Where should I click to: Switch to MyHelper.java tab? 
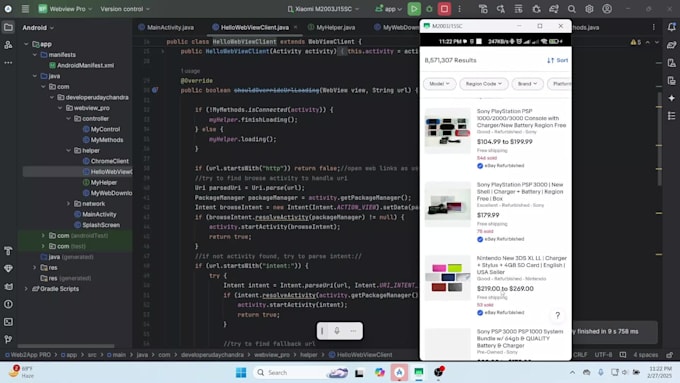tap(331, 27)
